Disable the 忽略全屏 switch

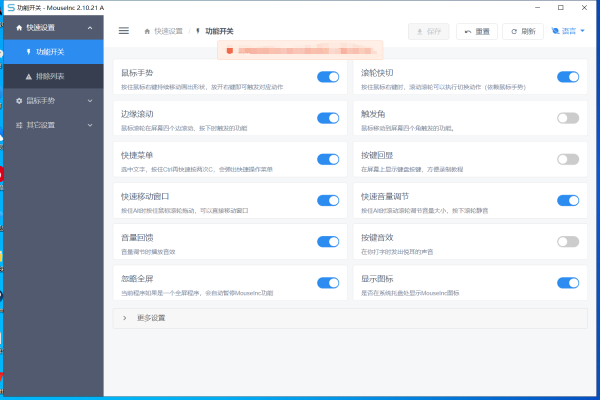(x=328, y=283)
